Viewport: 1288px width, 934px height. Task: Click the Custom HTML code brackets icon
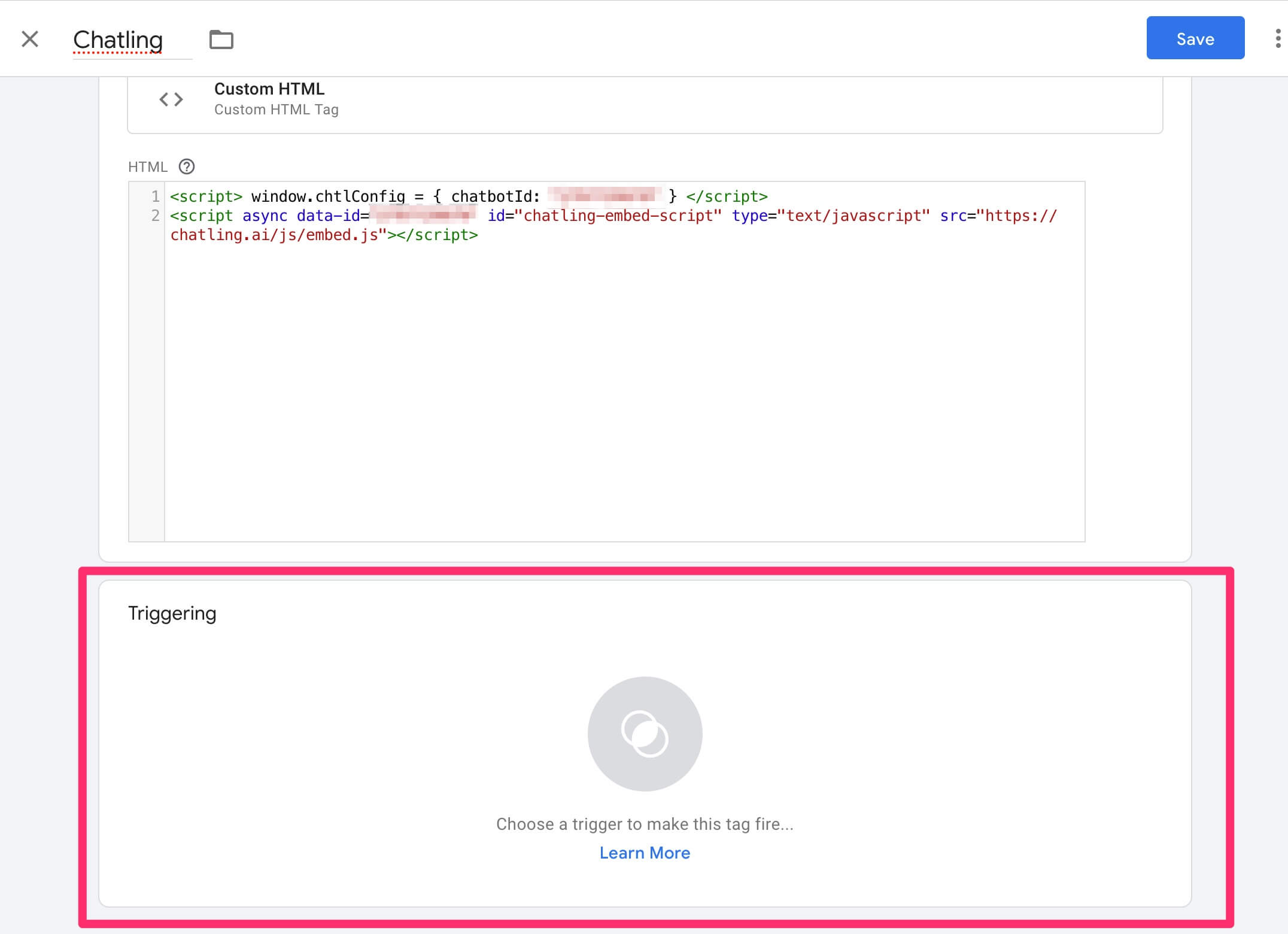171,99
